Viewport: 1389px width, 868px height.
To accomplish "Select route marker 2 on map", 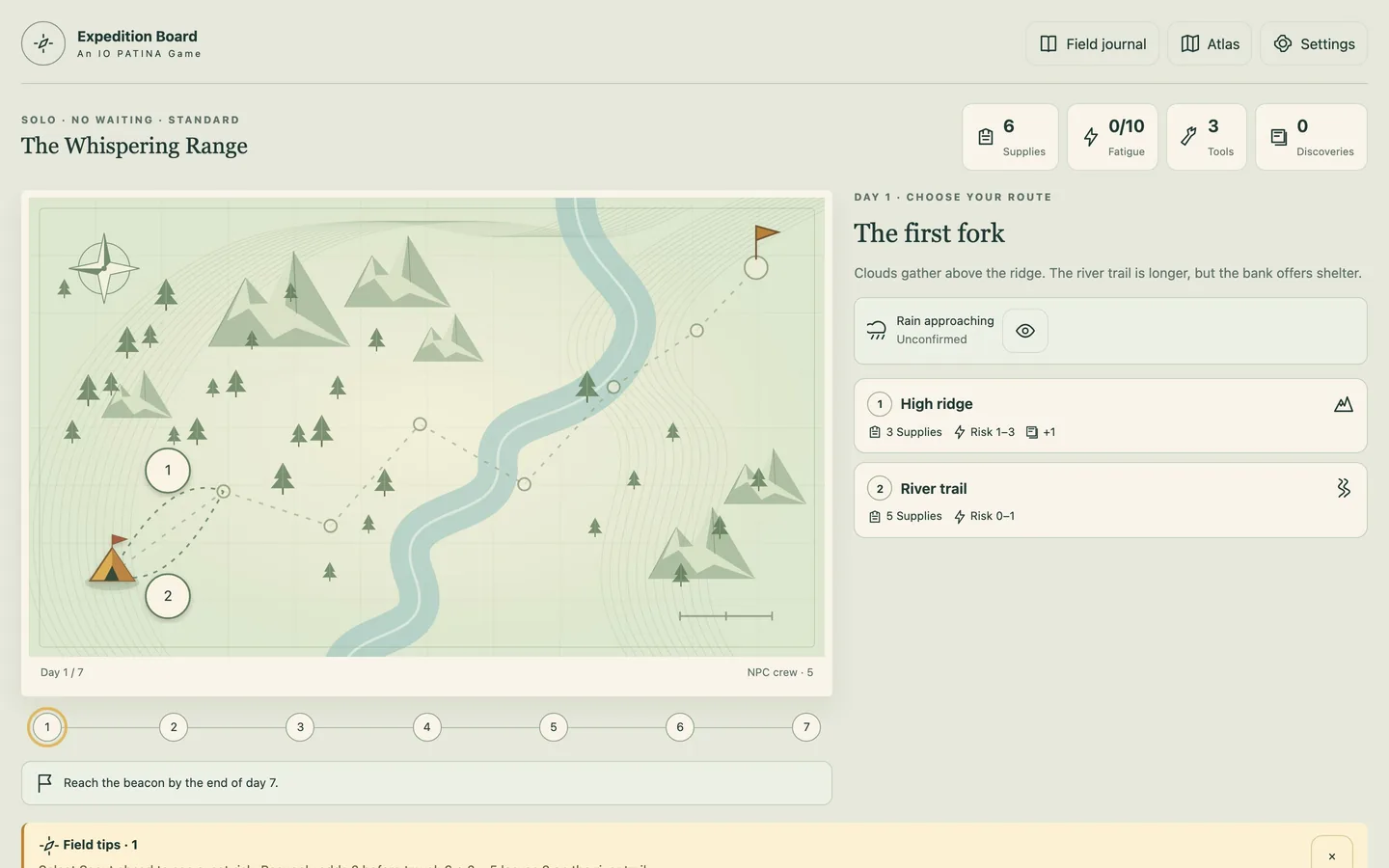I will coord(168,596).
